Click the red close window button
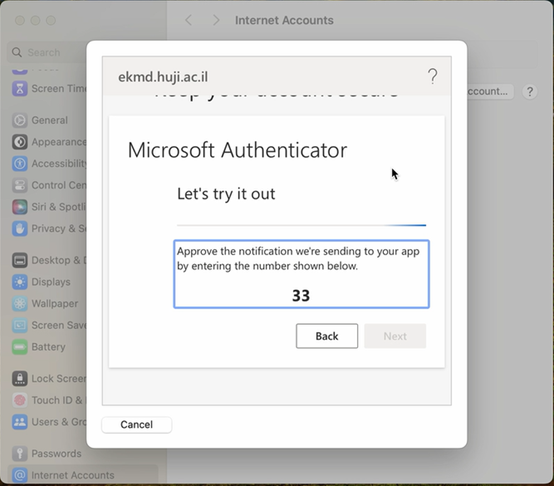This screenshot has width=554, height=486. [20, 20]
